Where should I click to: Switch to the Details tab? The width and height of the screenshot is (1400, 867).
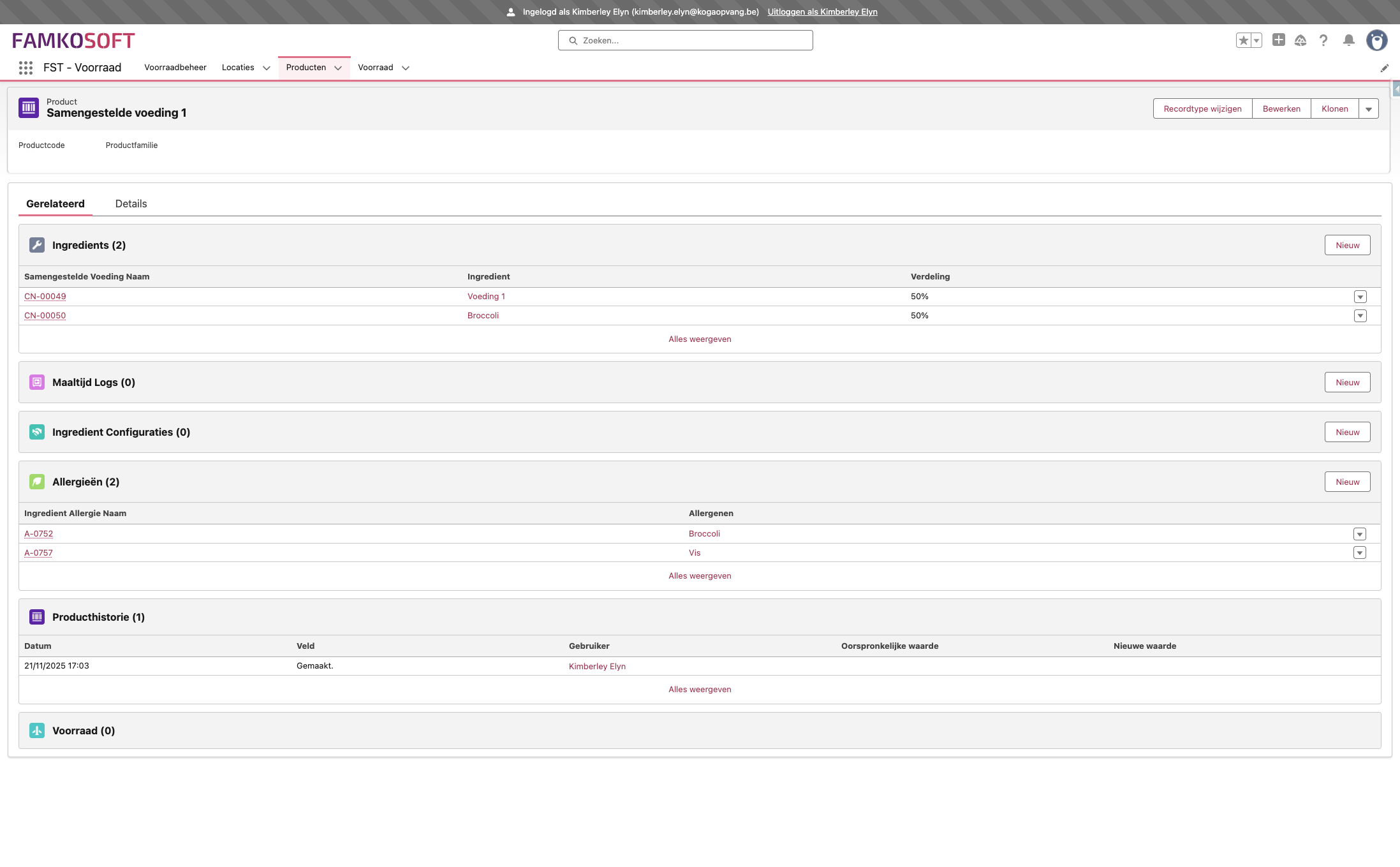131,204
